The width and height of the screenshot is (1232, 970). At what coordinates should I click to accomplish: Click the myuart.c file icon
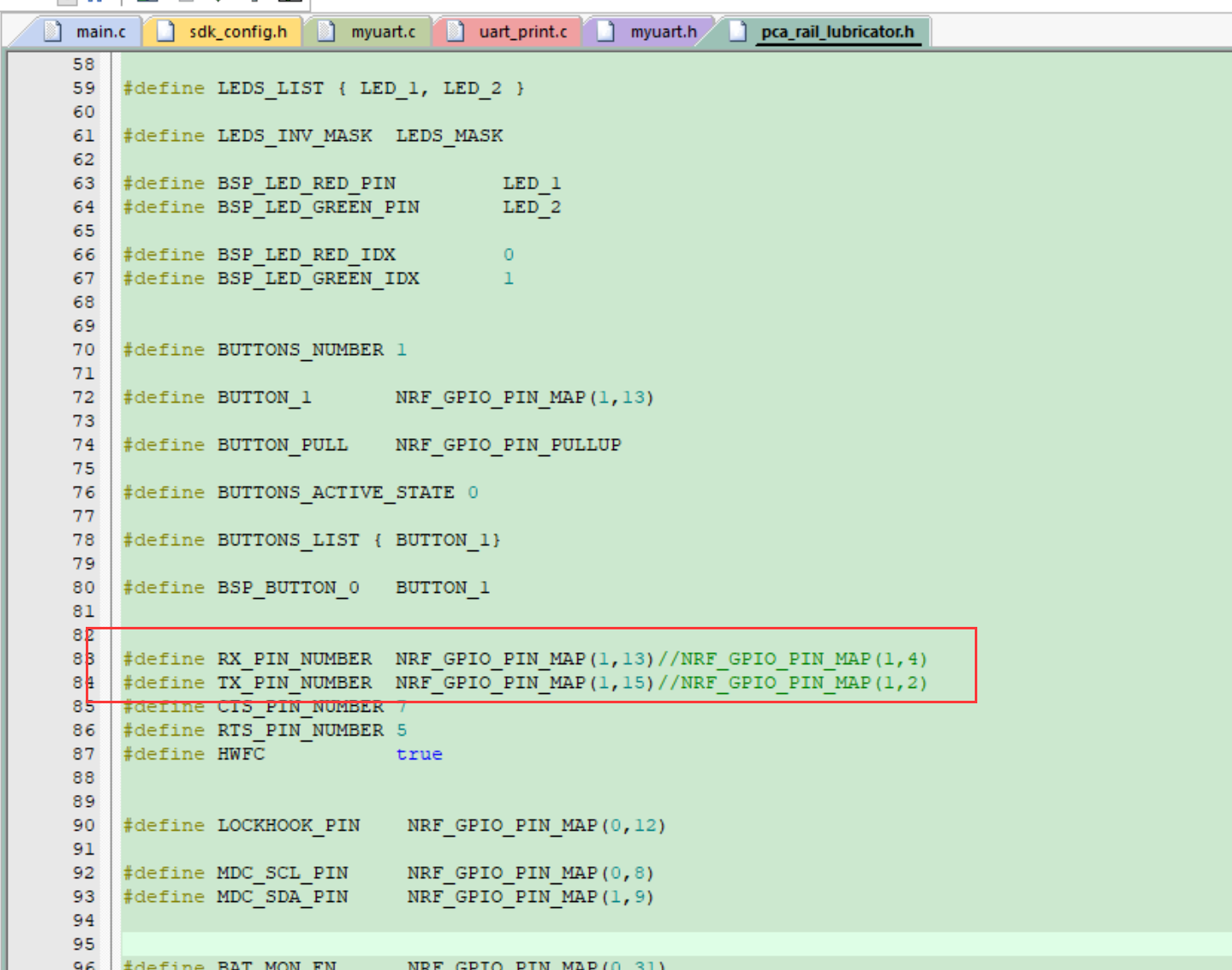coord(327,31)
